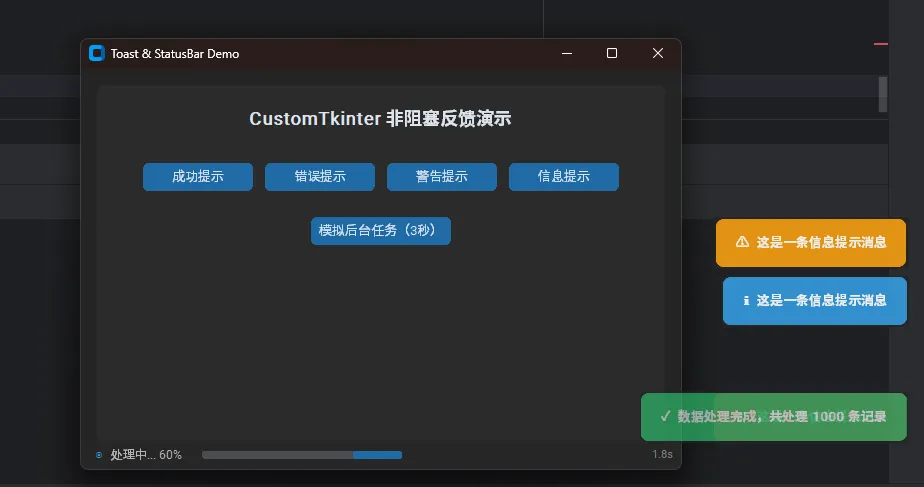Screen dimensions: 924x487
Task: Click the warning triangle icon in orange toast
Action: 742,242
